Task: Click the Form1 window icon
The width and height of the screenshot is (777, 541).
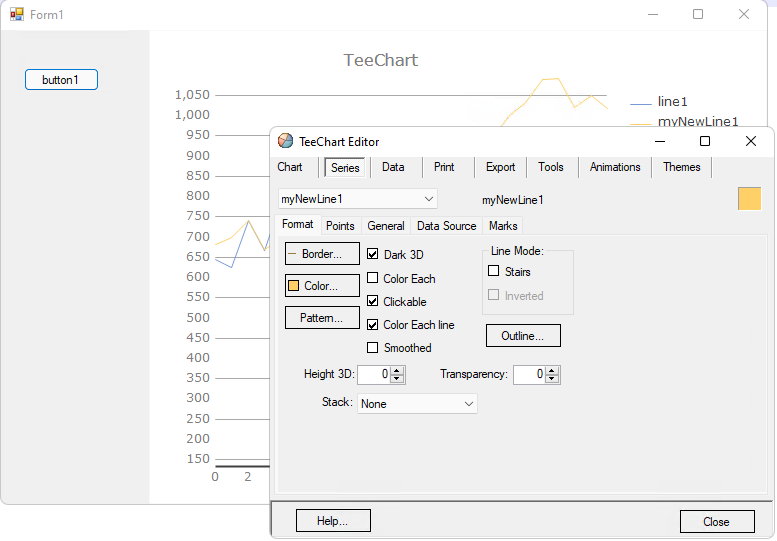Action: pos(17,14)
